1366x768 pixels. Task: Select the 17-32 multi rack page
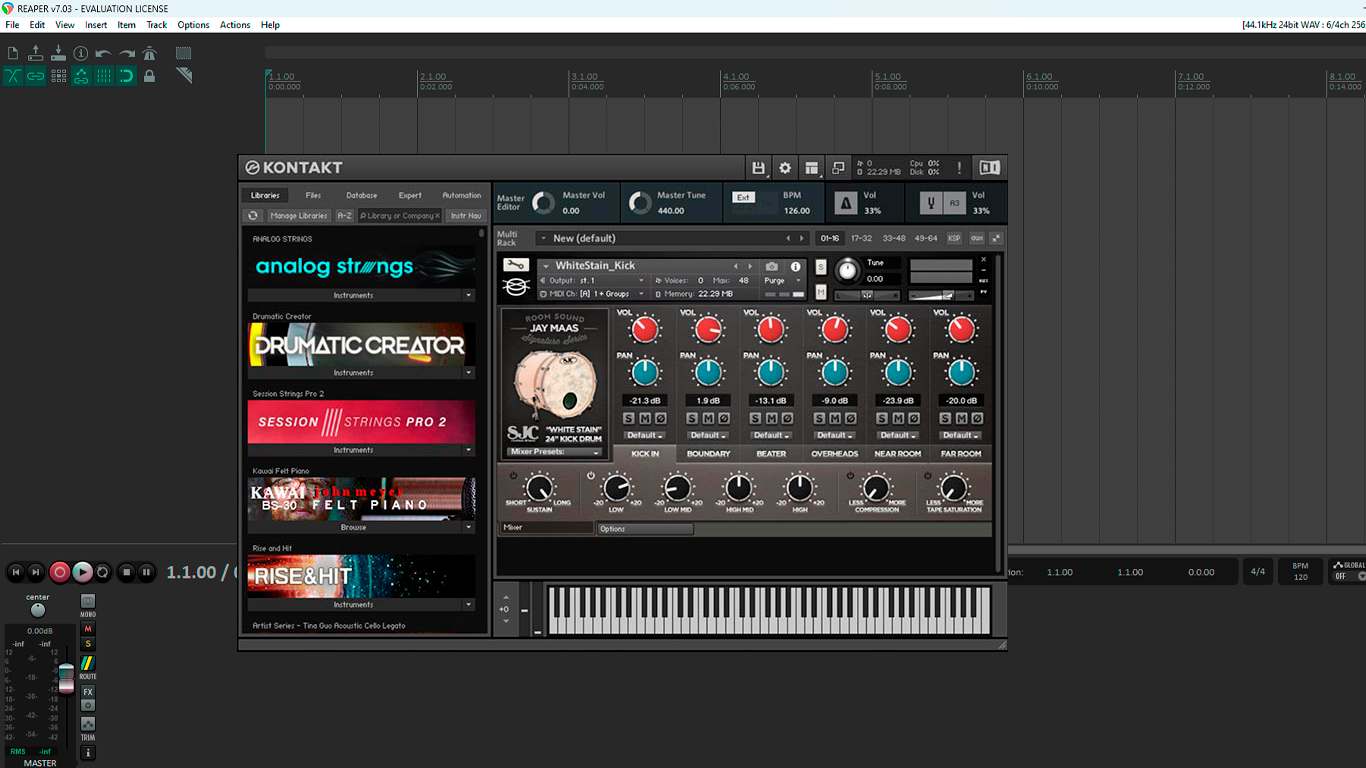click(861, 239)
